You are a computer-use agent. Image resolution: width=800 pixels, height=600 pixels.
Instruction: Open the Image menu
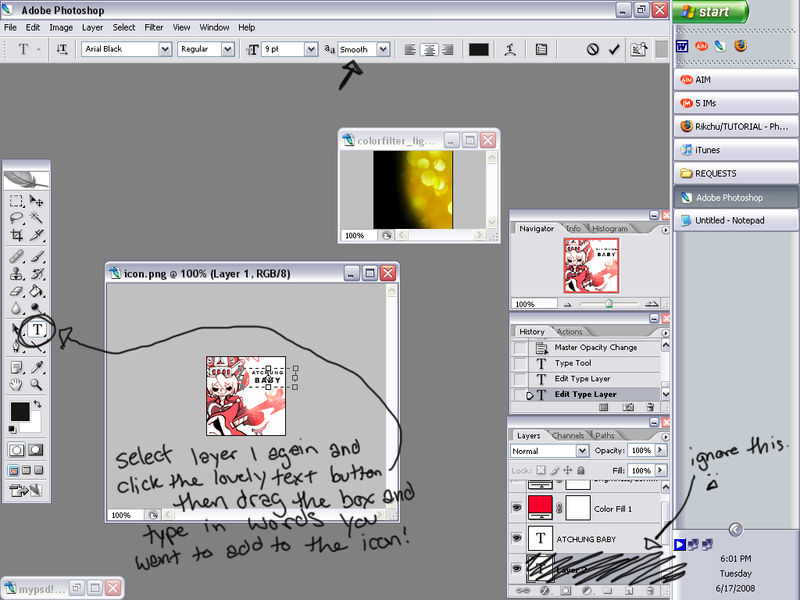[61, 28]
